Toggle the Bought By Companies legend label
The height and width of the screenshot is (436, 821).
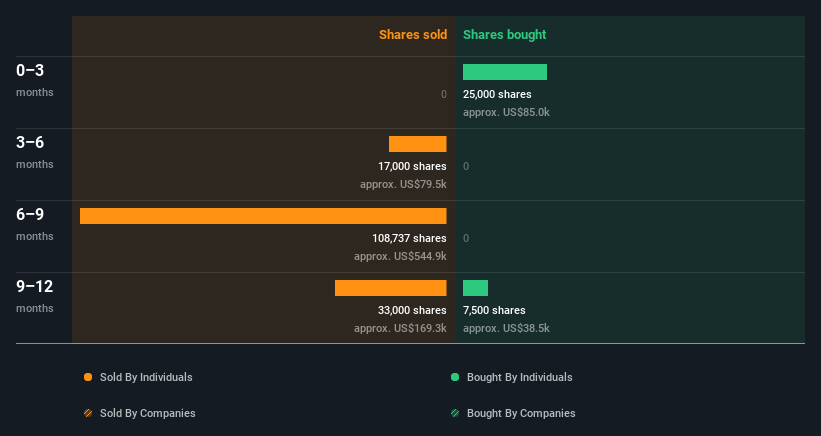coord(521,413)
